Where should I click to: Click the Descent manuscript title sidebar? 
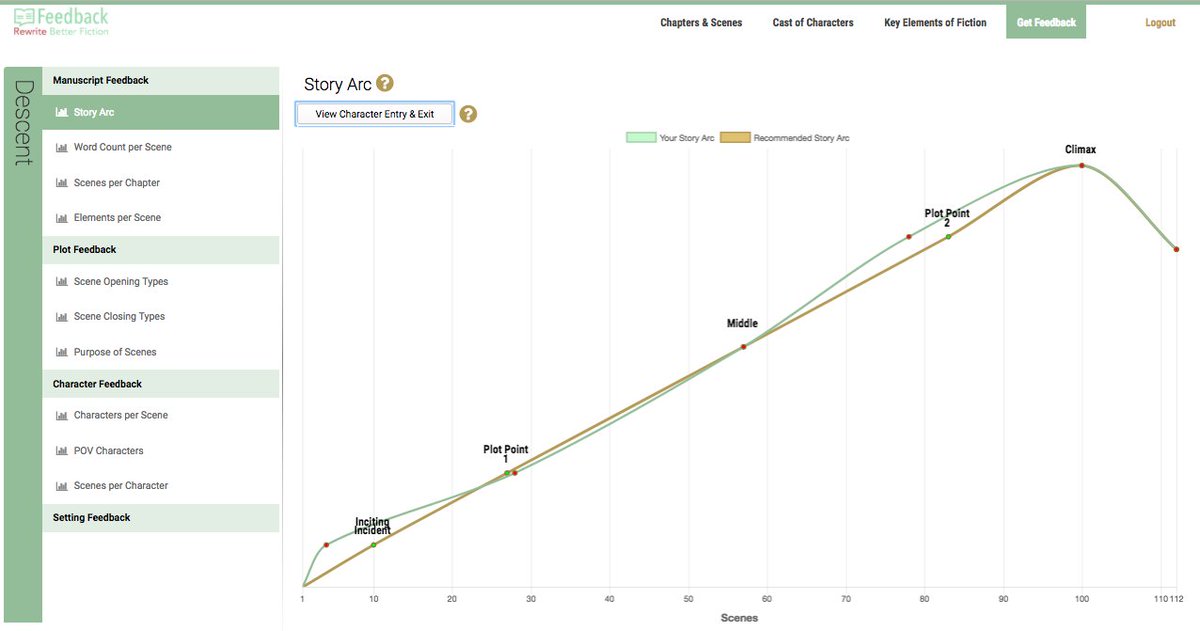coord(23,345)
